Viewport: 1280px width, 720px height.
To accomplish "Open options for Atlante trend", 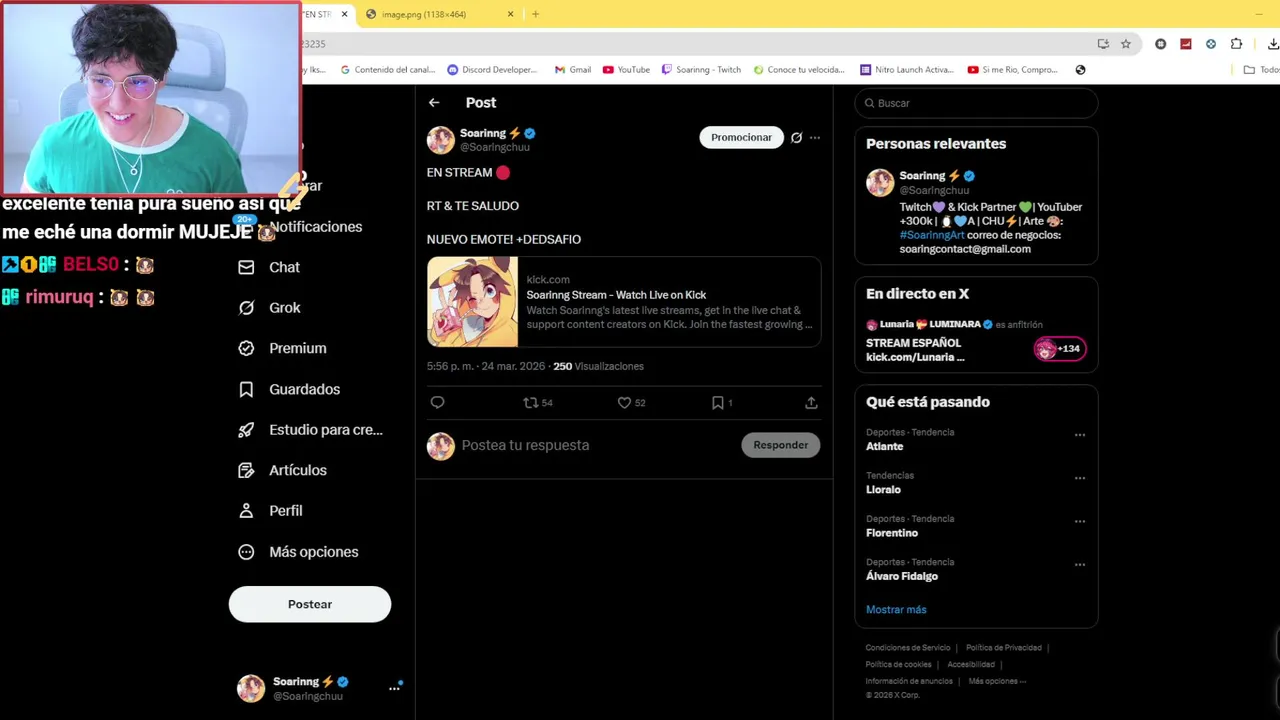I will [1080, 435].
